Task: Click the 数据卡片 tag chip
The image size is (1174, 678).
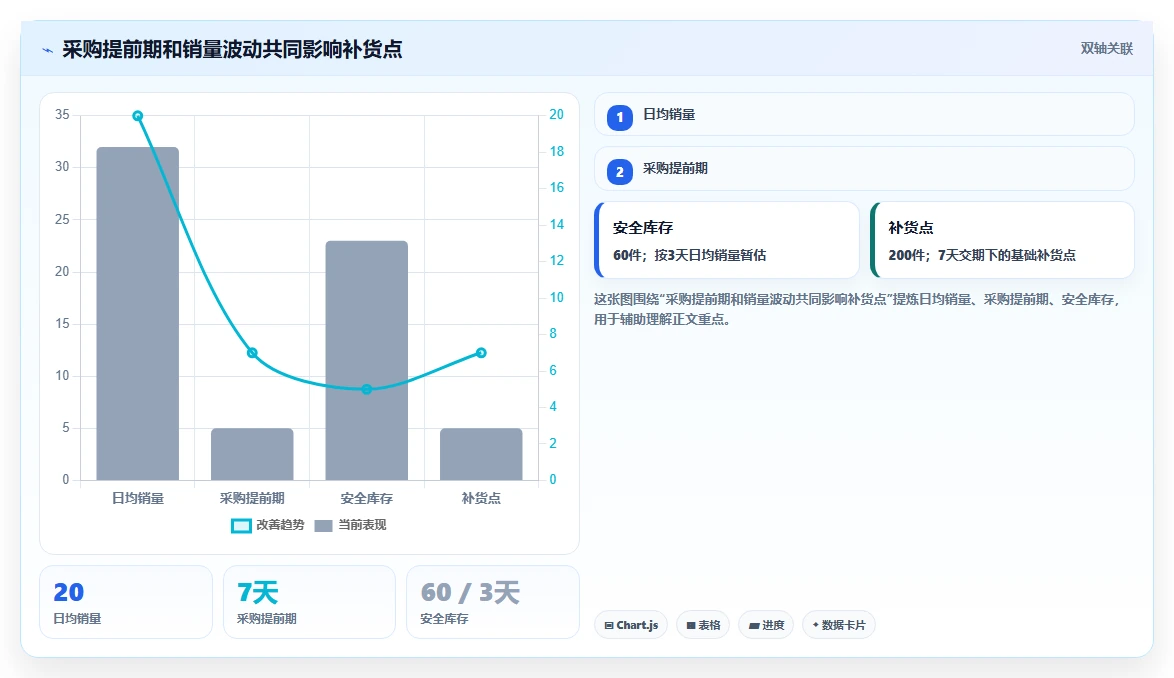Action: click(x=839, y=625)
